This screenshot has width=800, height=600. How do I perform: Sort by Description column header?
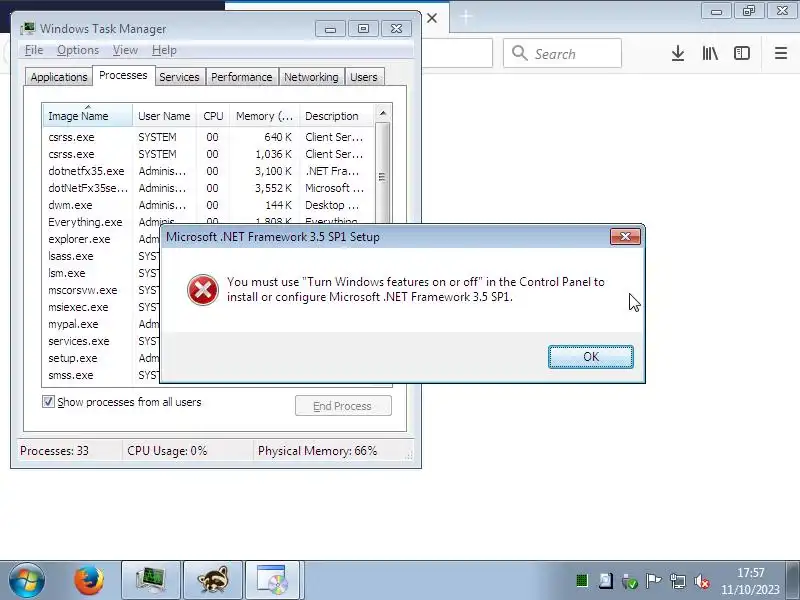point(337,116)
